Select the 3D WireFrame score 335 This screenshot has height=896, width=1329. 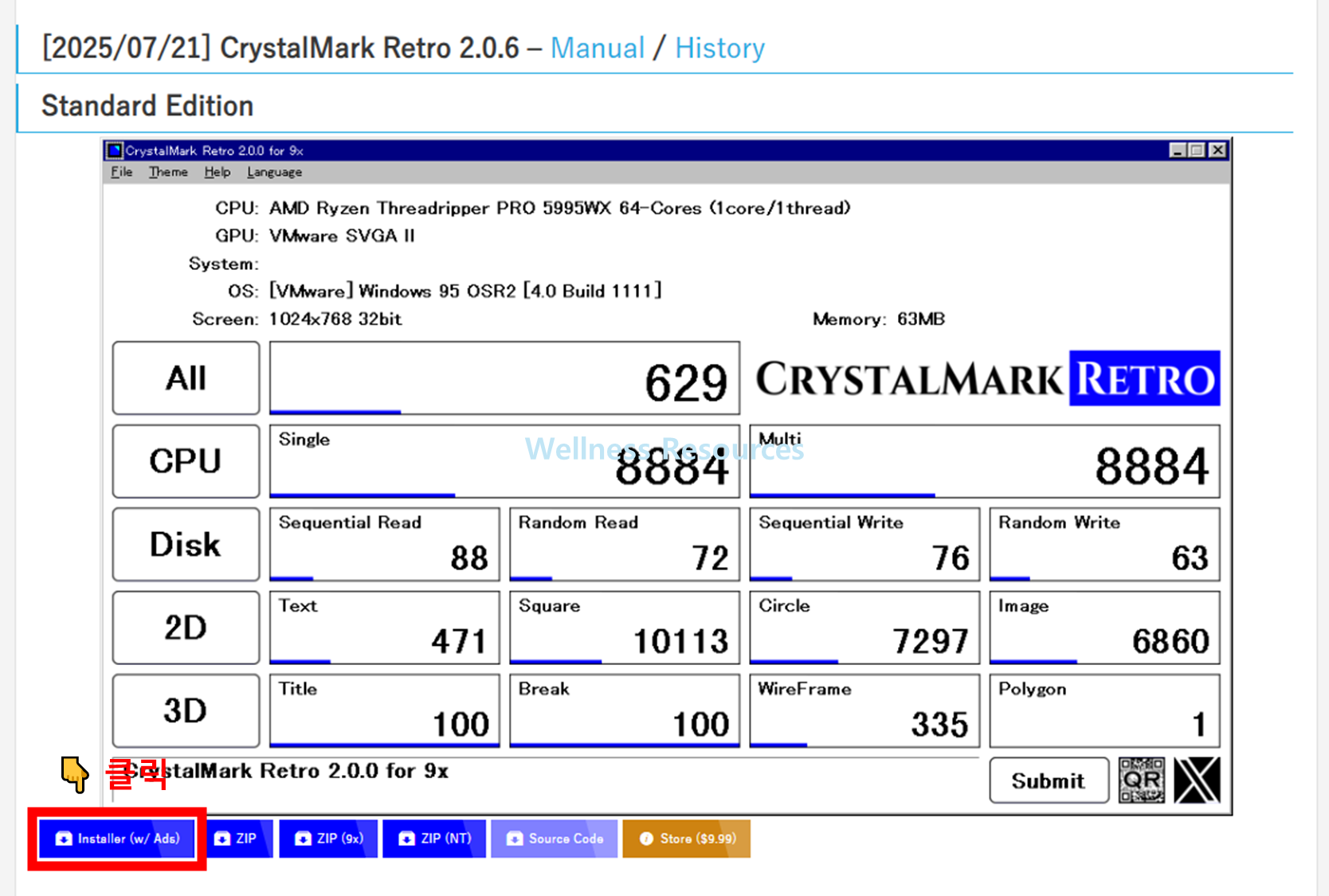pyautogui.click(x=864, y=710)
